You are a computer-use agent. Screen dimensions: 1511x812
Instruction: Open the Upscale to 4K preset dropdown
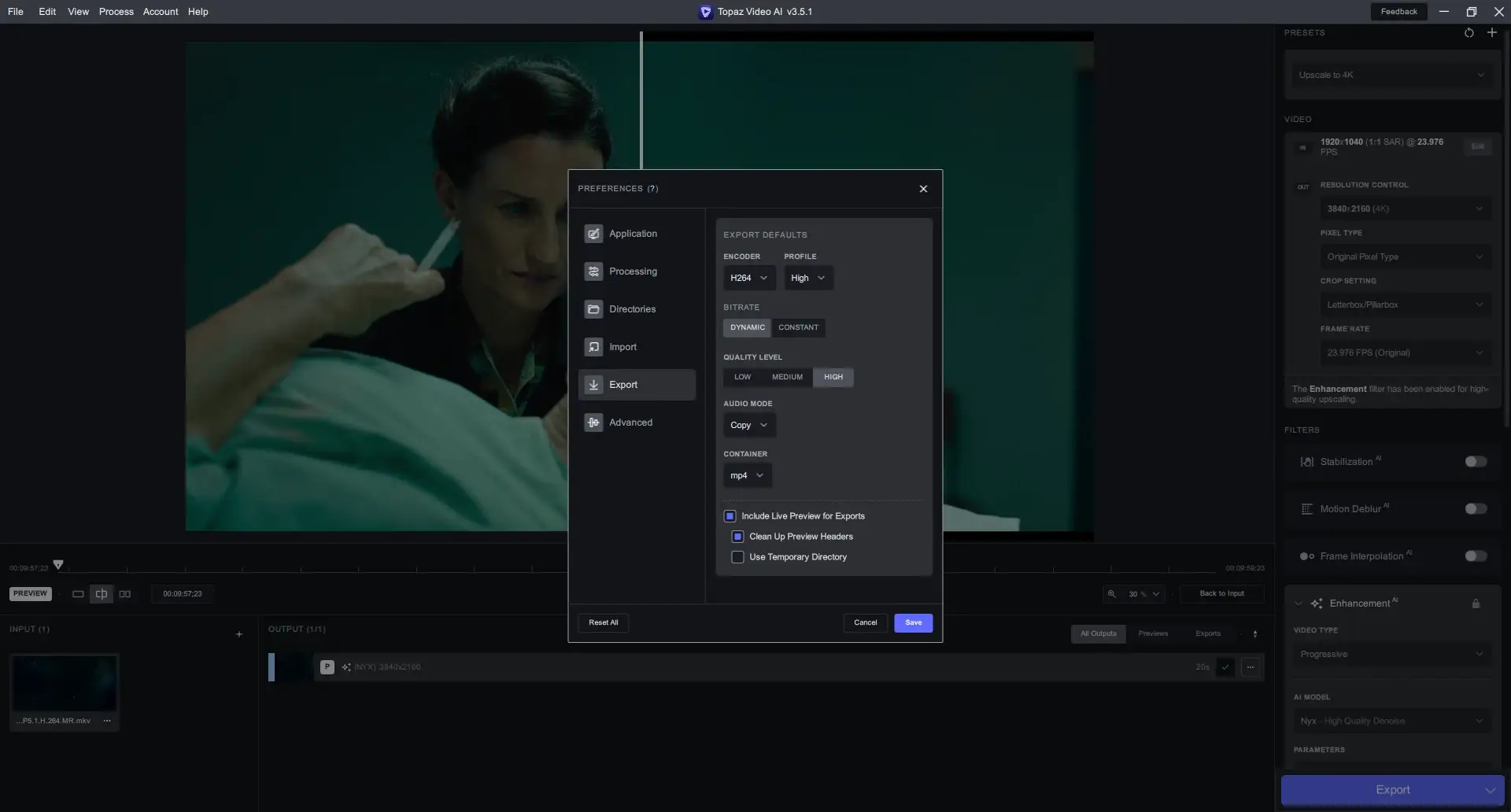(1391, 76)
